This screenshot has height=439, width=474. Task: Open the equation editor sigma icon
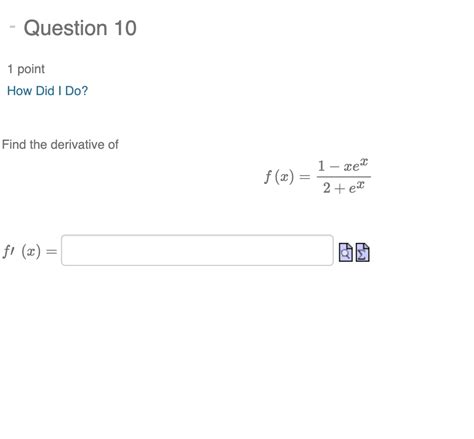[362, 252]
